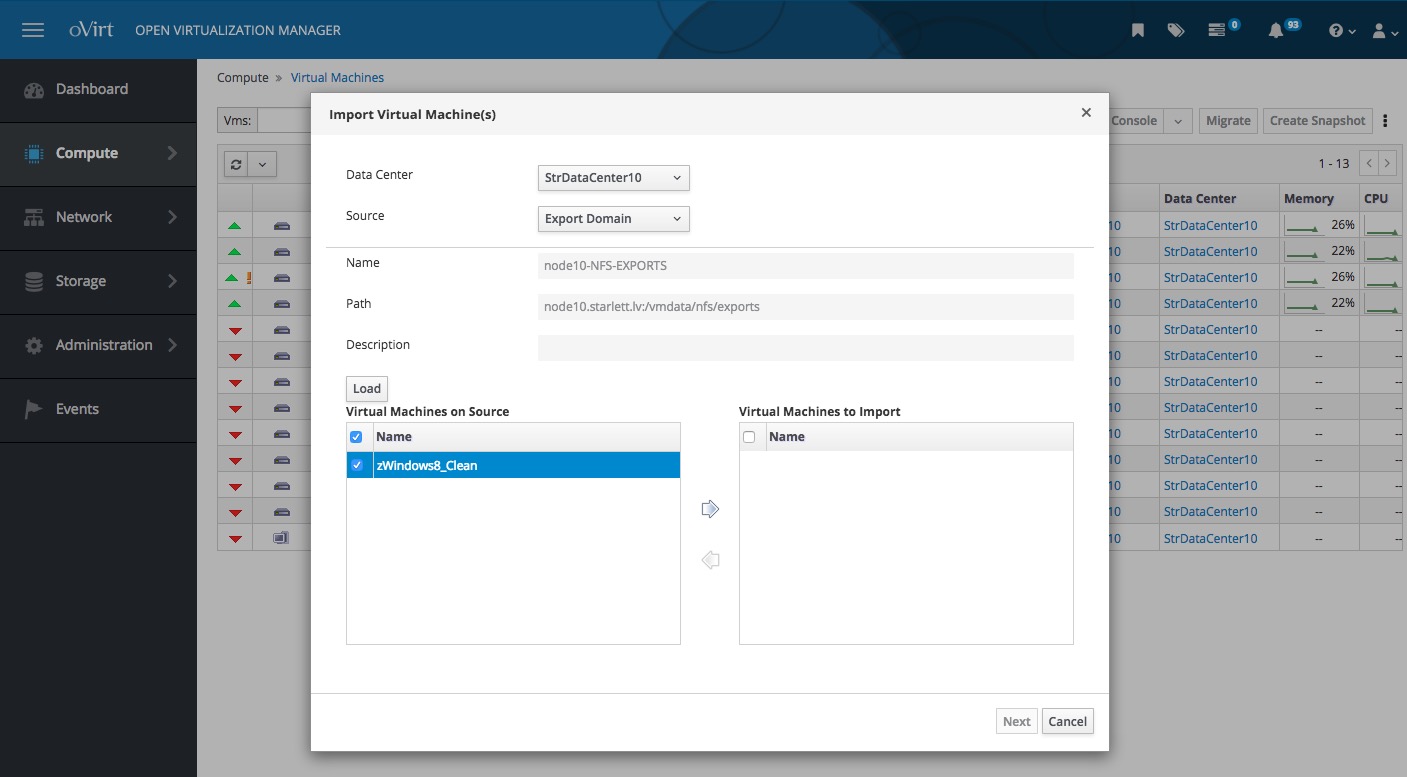Open the Source dropdown Export Domain

click(x=613, y=219)
